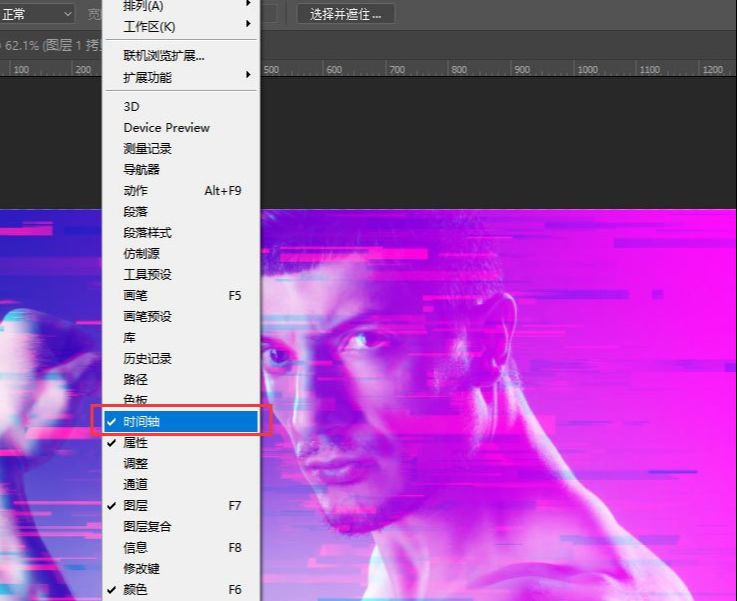Show the 段落样式 panel
Image resolution: width=737 pixels, height=601 pixels.
181,233
